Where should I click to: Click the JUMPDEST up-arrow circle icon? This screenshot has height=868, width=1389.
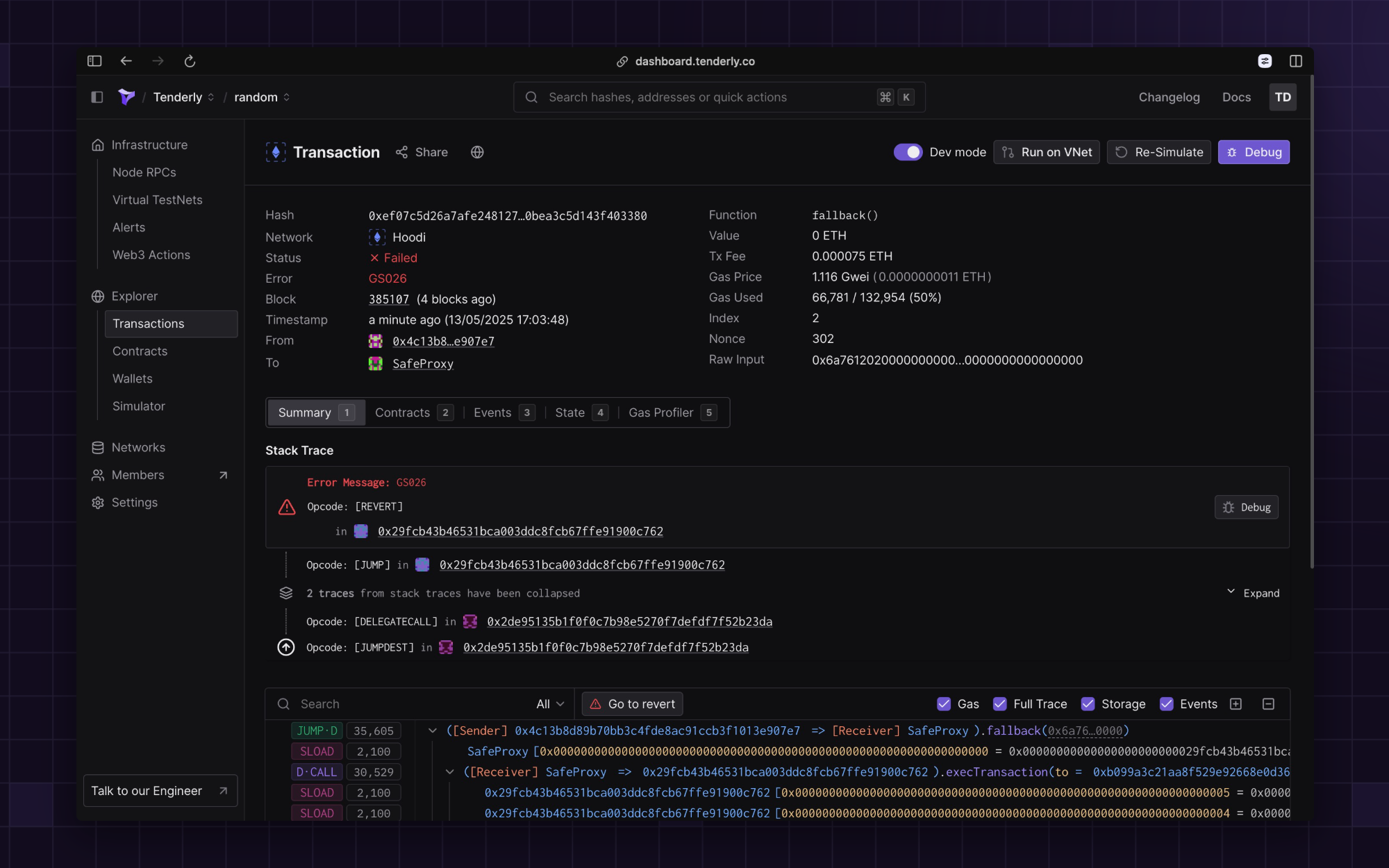pyautogui.click(x=286, y=647)
